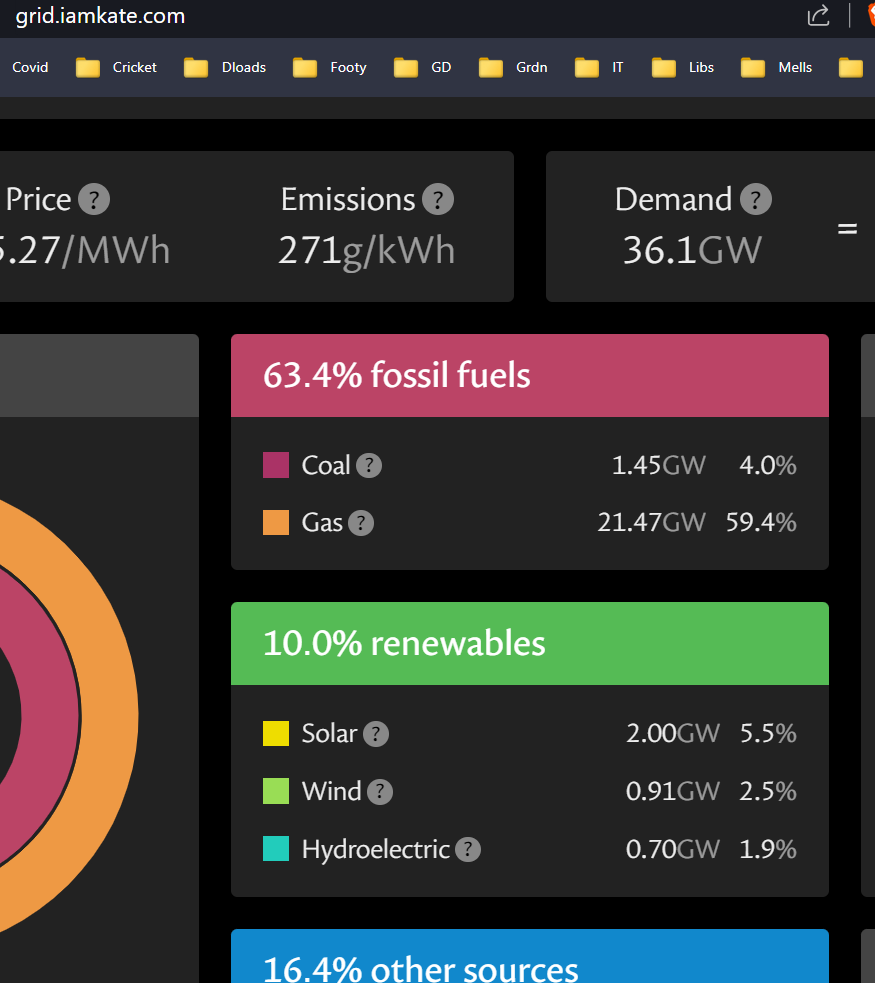Click the yellow Solar color swatch
This screenshot has height=983, width=875.
276,734
